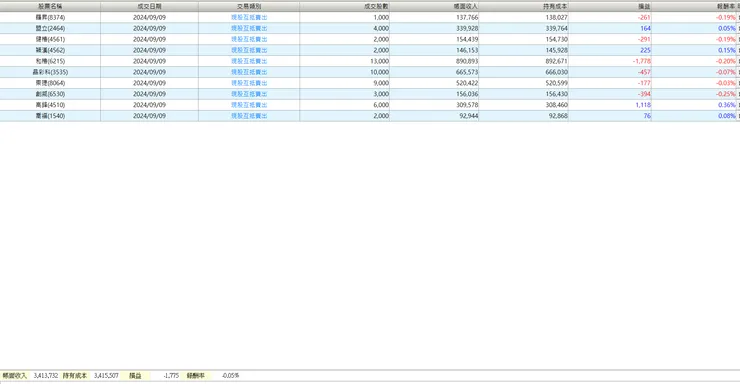Click the 137,766 book income value

(x=467, y=17)
